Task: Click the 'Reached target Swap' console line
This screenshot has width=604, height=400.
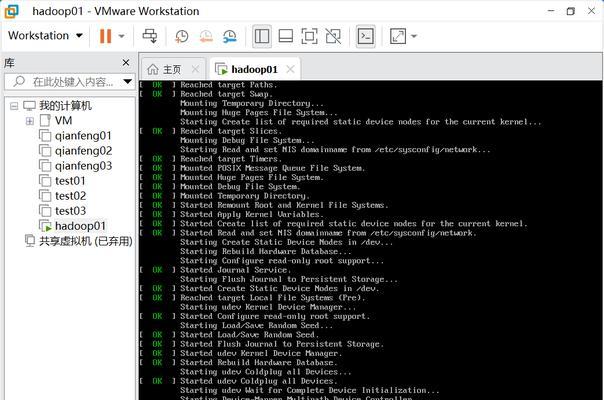Action: click(226, 94)
